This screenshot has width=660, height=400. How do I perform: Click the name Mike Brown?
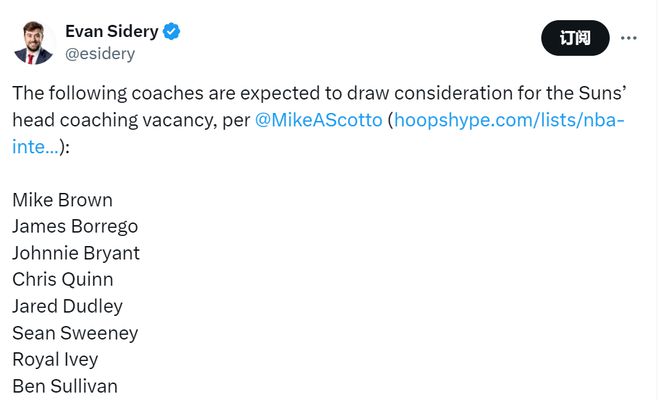click(62, 200)
